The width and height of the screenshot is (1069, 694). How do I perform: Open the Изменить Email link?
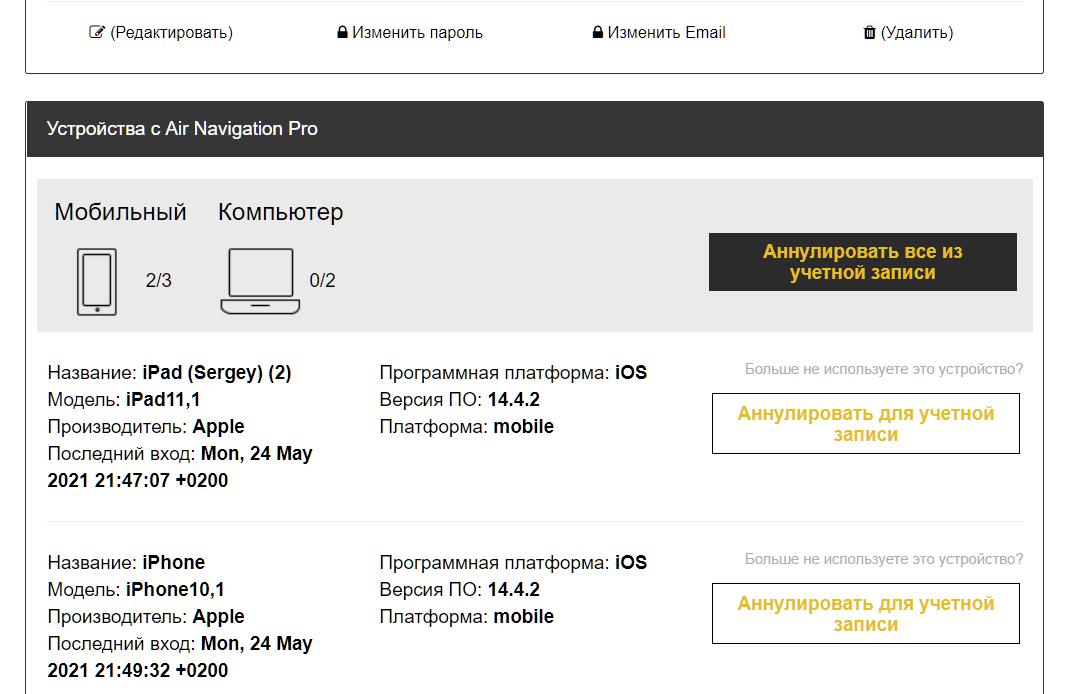click(666, 32)
